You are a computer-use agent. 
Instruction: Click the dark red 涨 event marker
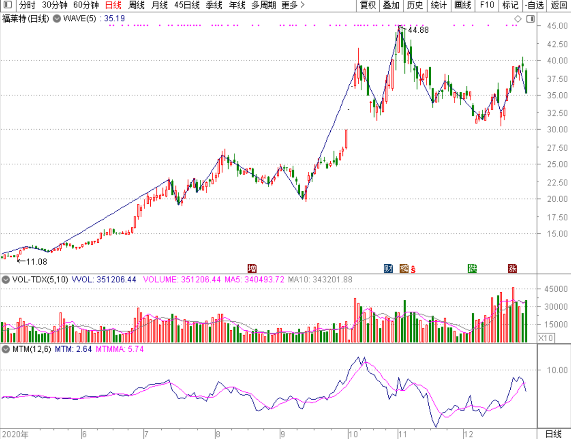click(x=512, y=269)
